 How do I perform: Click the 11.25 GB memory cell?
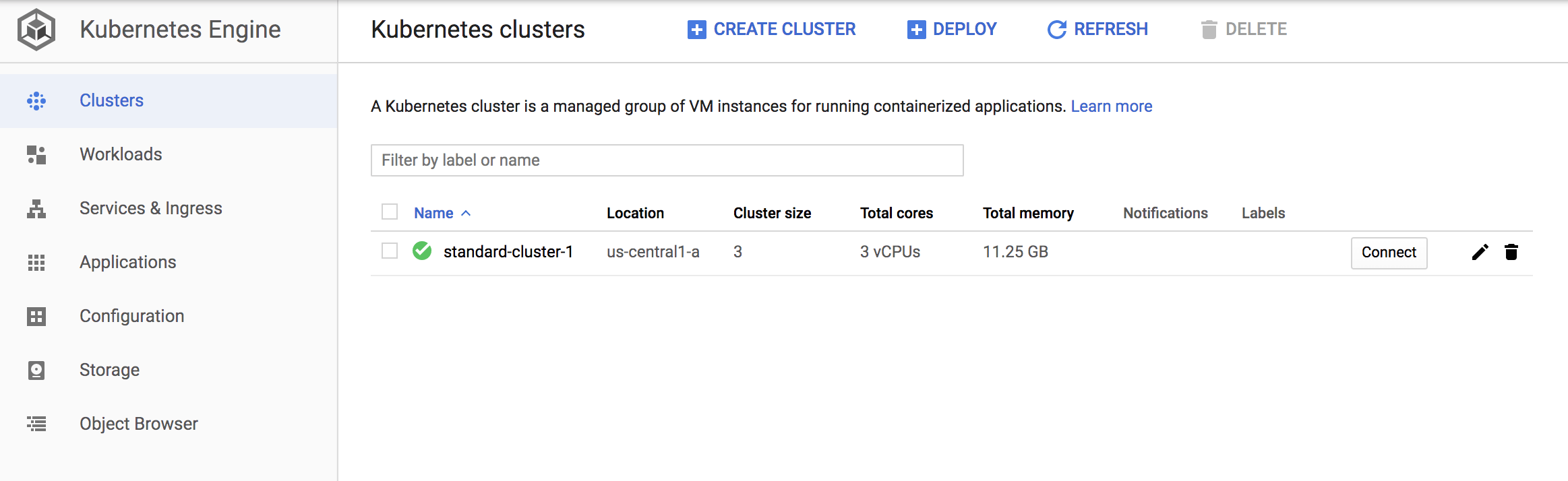coord(1015,252)
